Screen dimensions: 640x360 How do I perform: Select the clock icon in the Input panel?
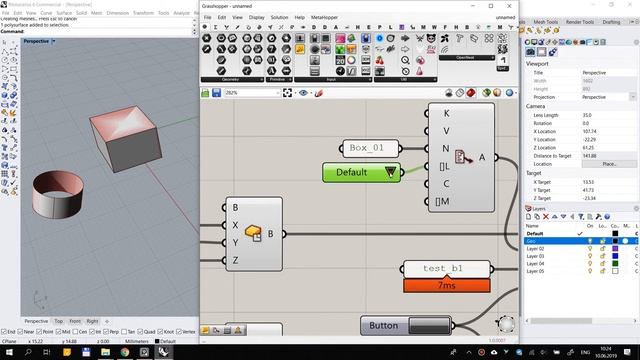[x=340, y=71]
